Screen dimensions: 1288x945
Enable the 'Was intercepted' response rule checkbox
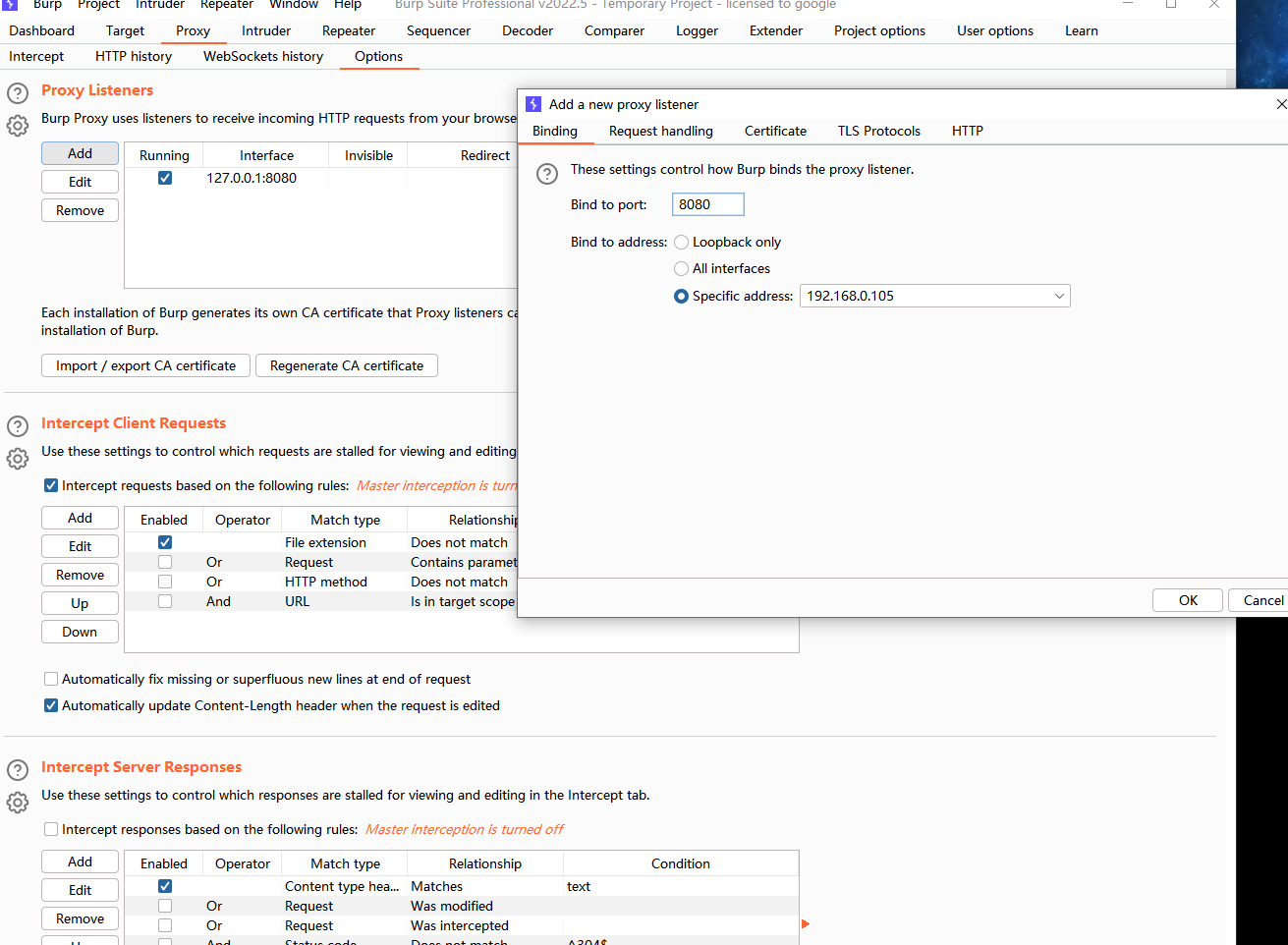165,925
